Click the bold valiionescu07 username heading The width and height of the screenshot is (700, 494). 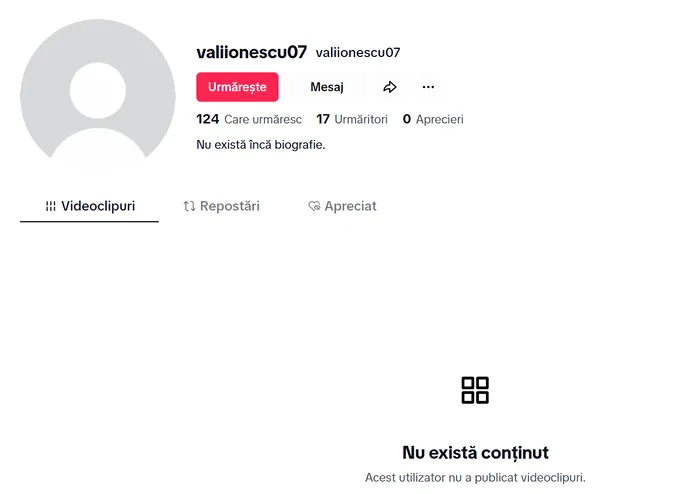click(252, 52)
